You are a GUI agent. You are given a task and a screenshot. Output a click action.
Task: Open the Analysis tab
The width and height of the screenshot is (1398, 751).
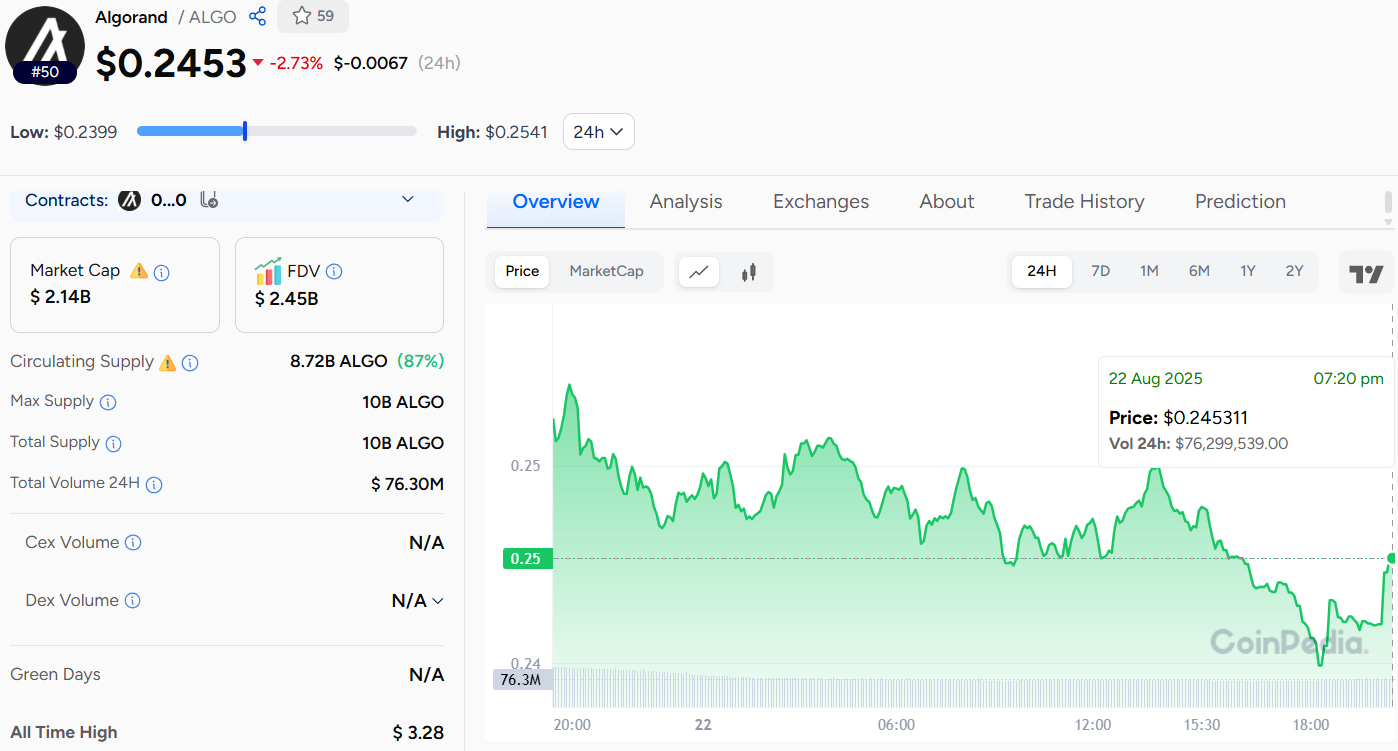pyautogui.click(x=685, y=201)
